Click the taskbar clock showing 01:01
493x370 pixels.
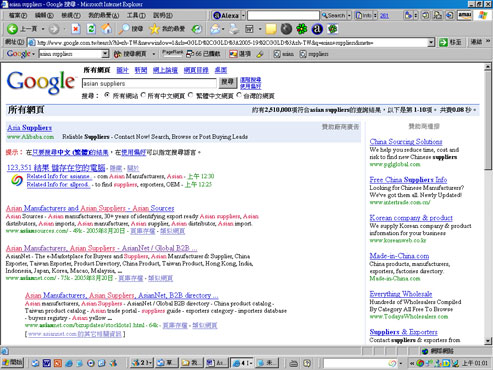[x=475, y=363]
